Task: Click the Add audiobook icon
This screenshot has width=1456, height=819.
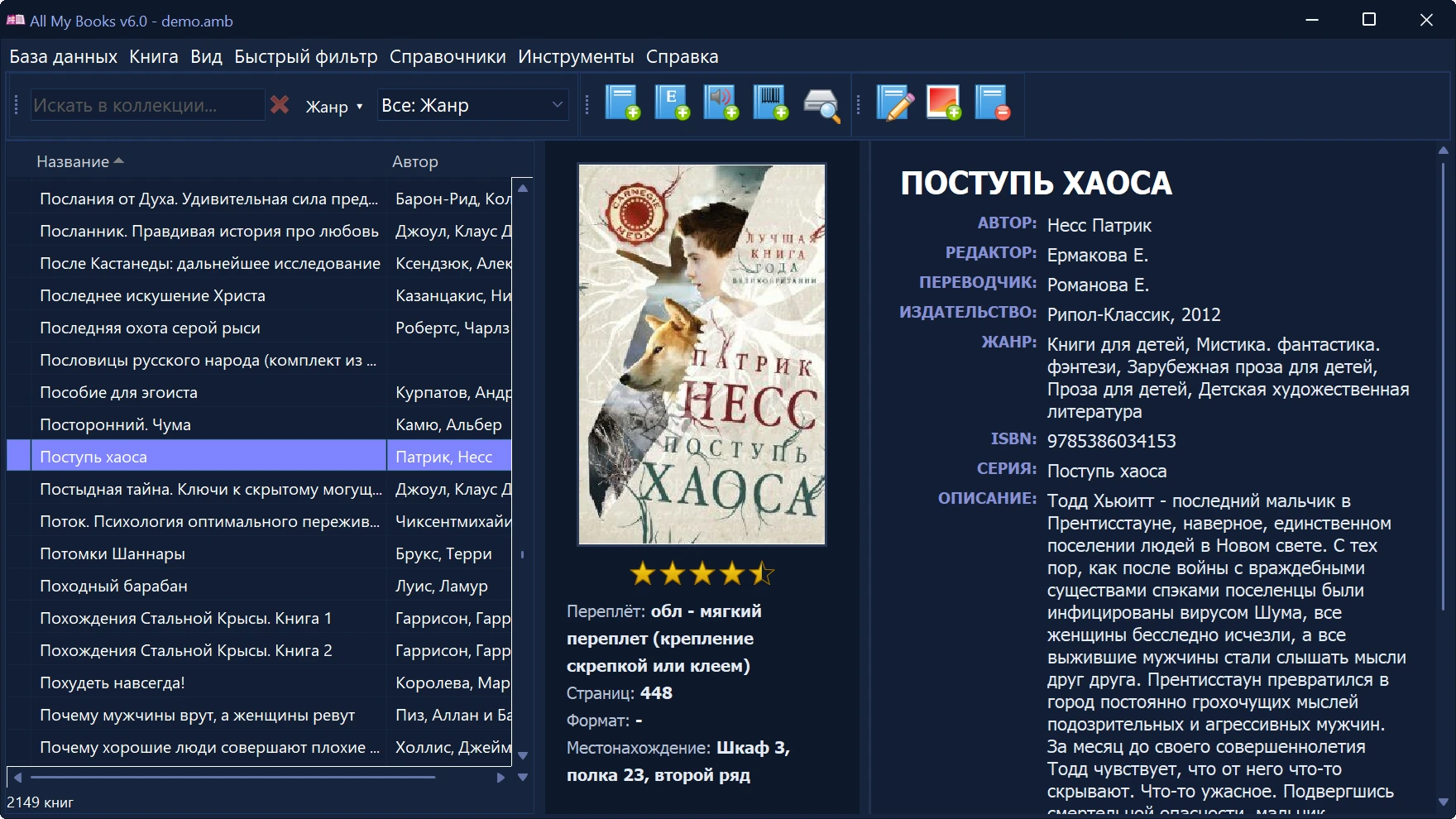Action: pos(721,104)
